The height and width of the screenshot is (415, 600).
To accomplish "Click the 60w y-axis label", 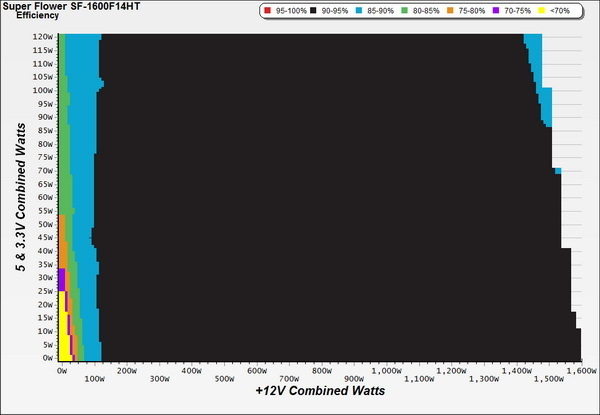I will (45, 197).
